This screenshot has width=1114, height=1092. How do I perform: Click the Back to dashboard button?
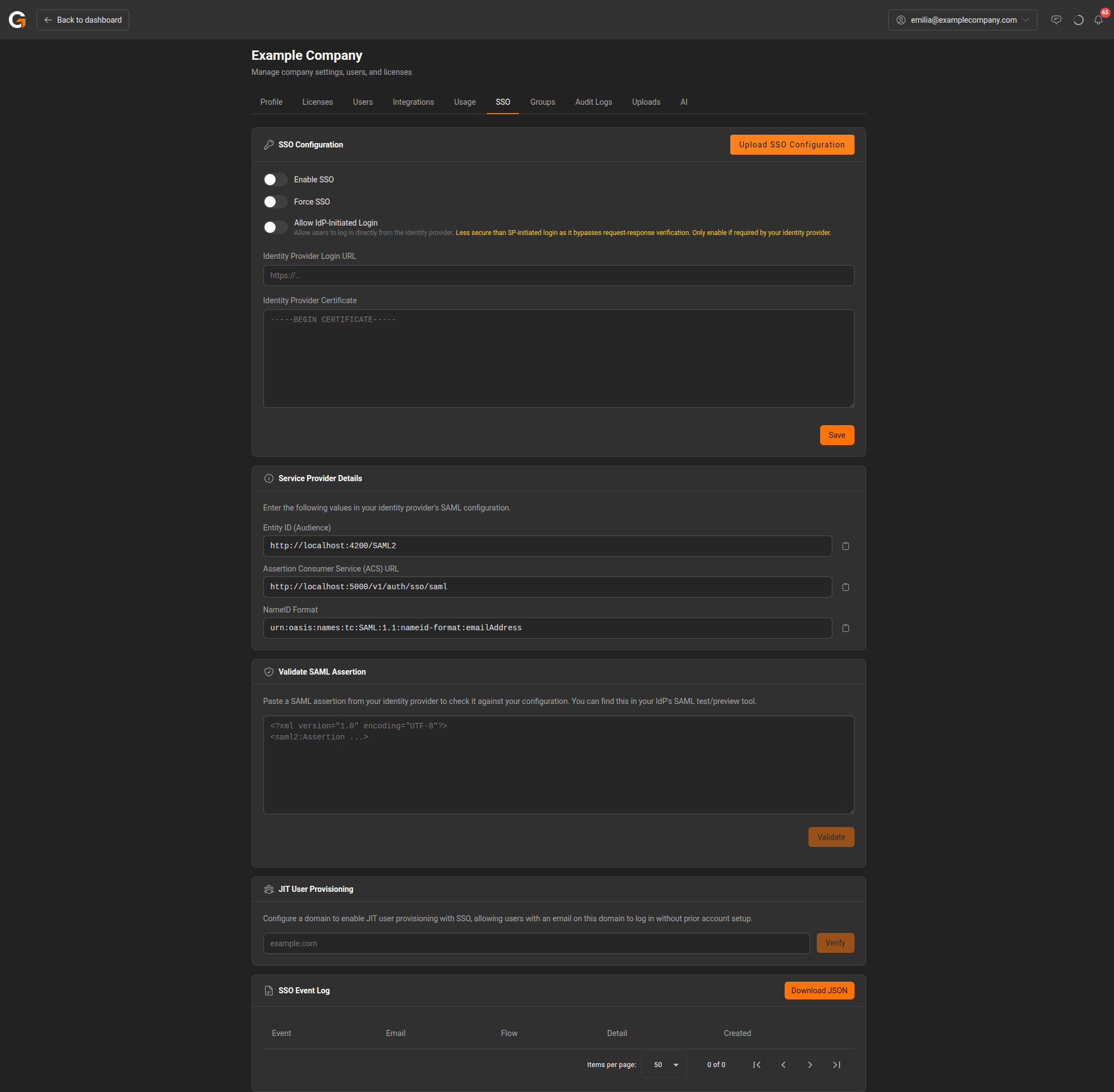tap(83, 20)
